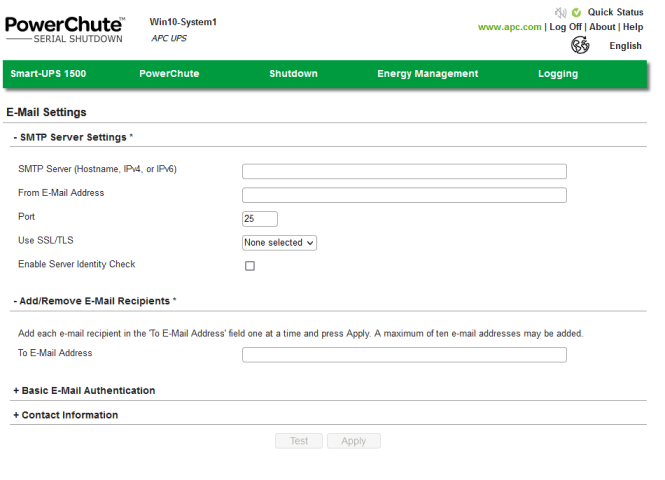Expand the Contact Information section
The height and width of the screenshot is (480, 665).
tap(66, 415)
